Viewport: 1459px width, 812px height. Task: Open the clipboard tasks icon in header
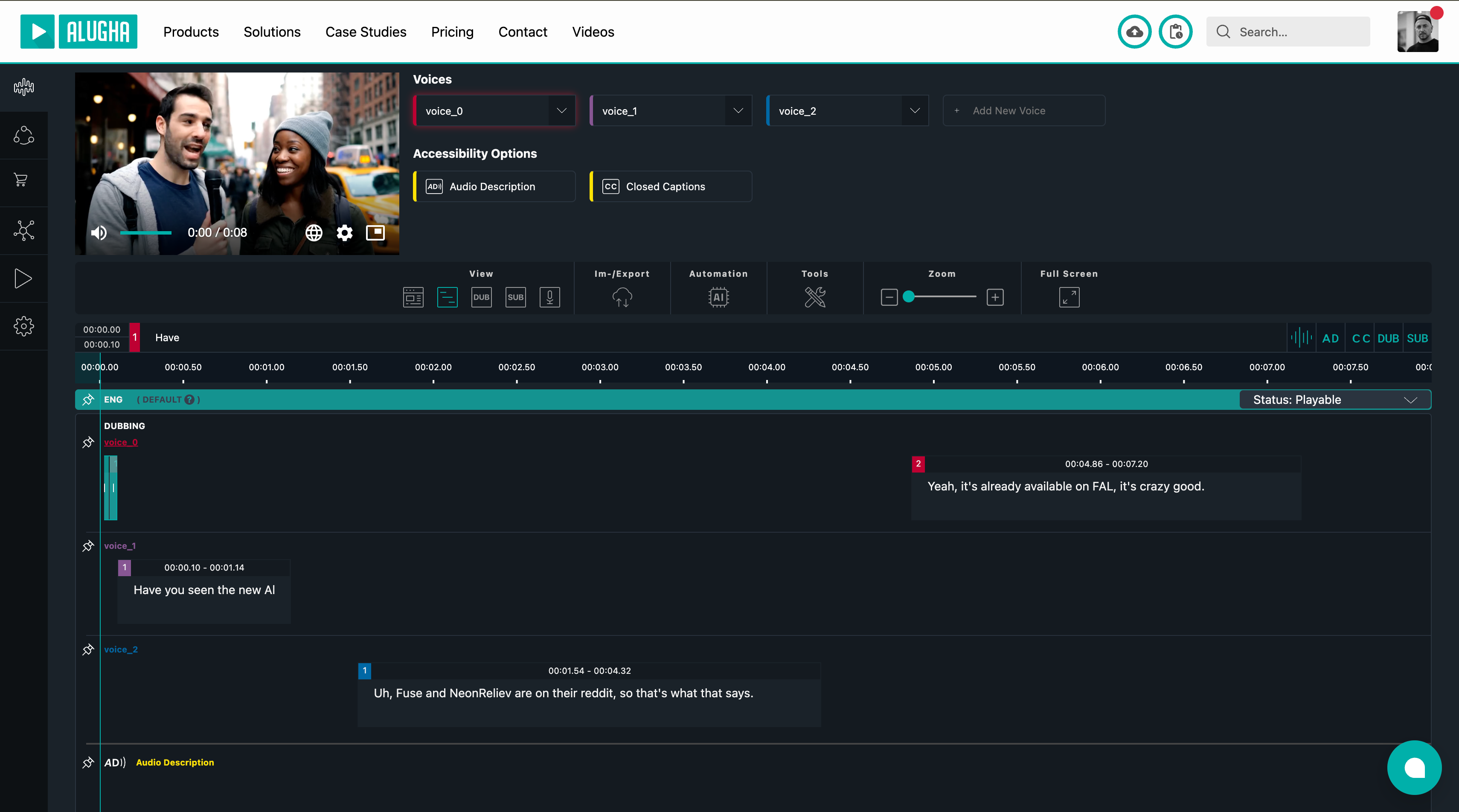point(1175,32)
